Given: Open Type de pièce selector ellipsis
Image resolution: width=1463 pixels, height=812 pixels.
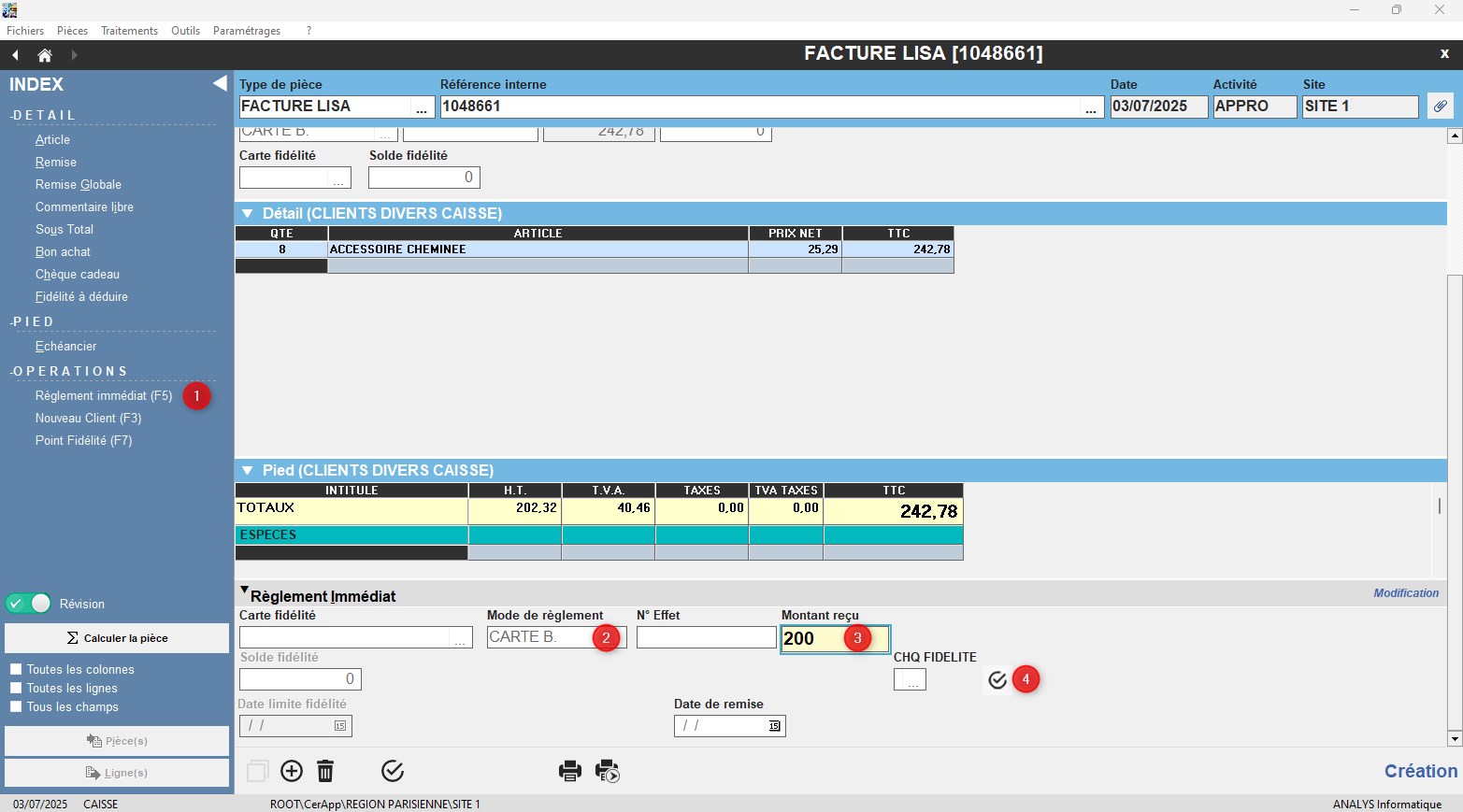Looking at the screenshot, I should (422, 108).
